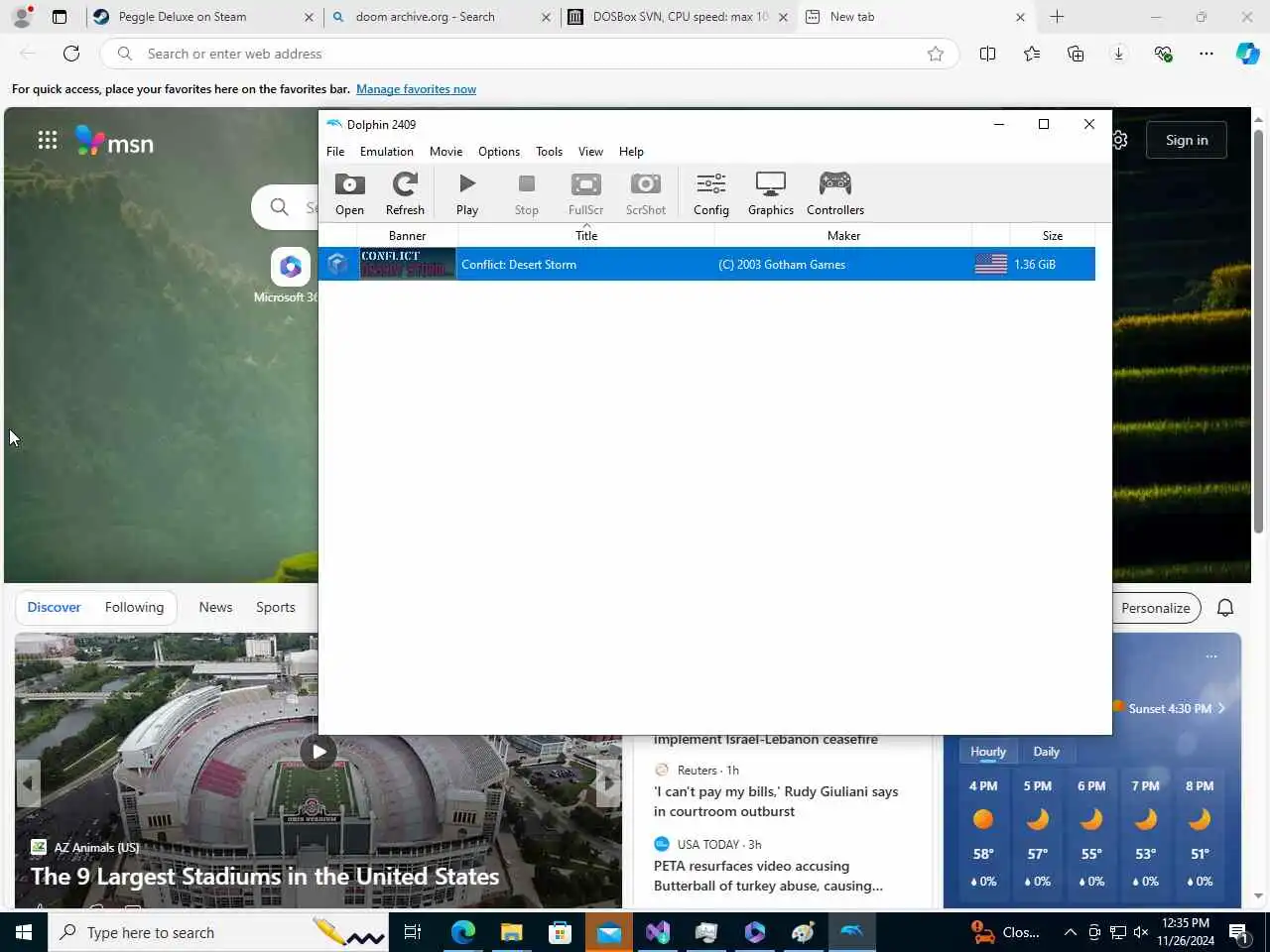The width and height of the screenshot is (1270, 952).
Task: Click the Stop toolbar icon in Dolphin
Action: click(x=527, y=193)
